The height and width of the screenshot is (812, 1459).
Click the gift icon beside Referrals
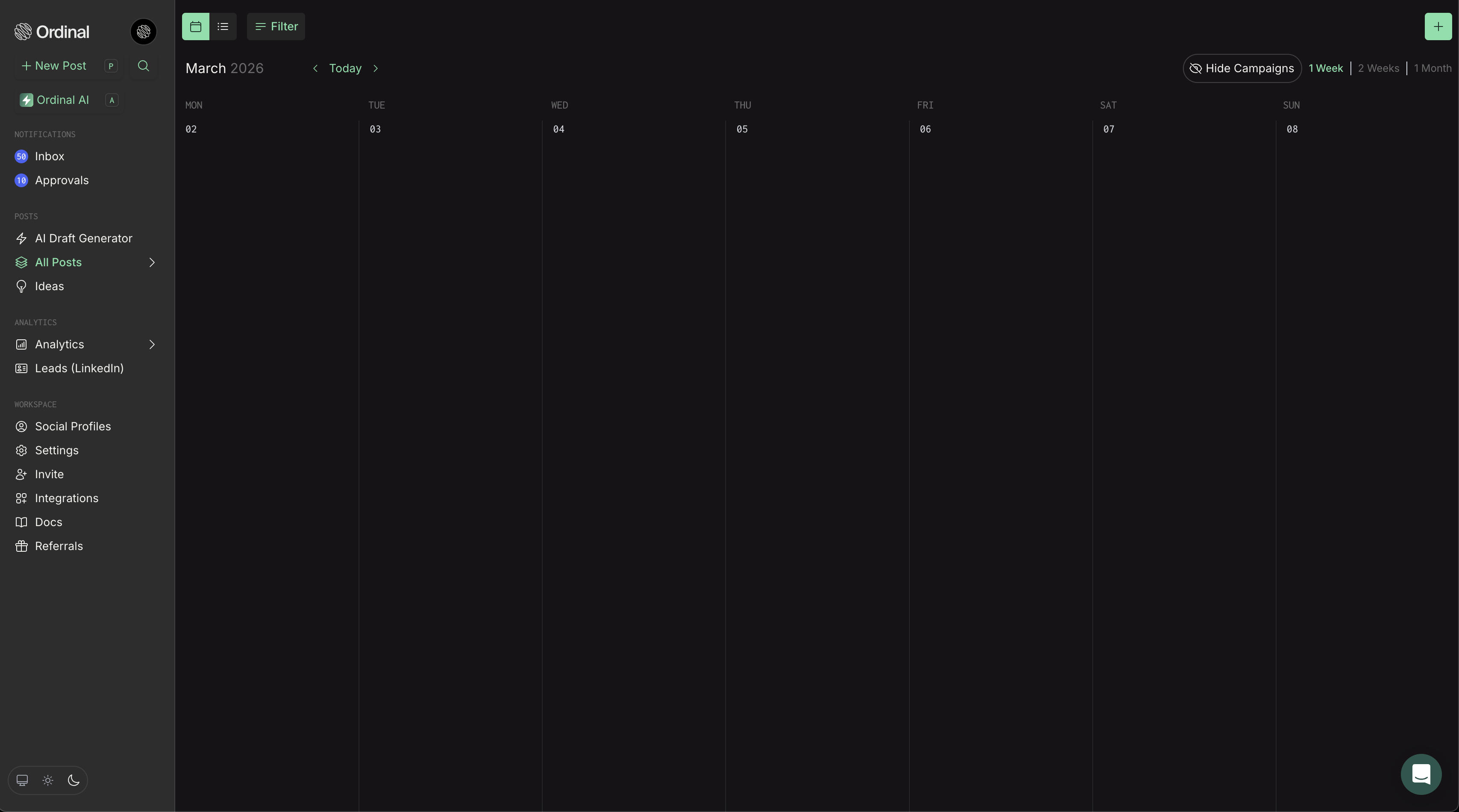21,546
